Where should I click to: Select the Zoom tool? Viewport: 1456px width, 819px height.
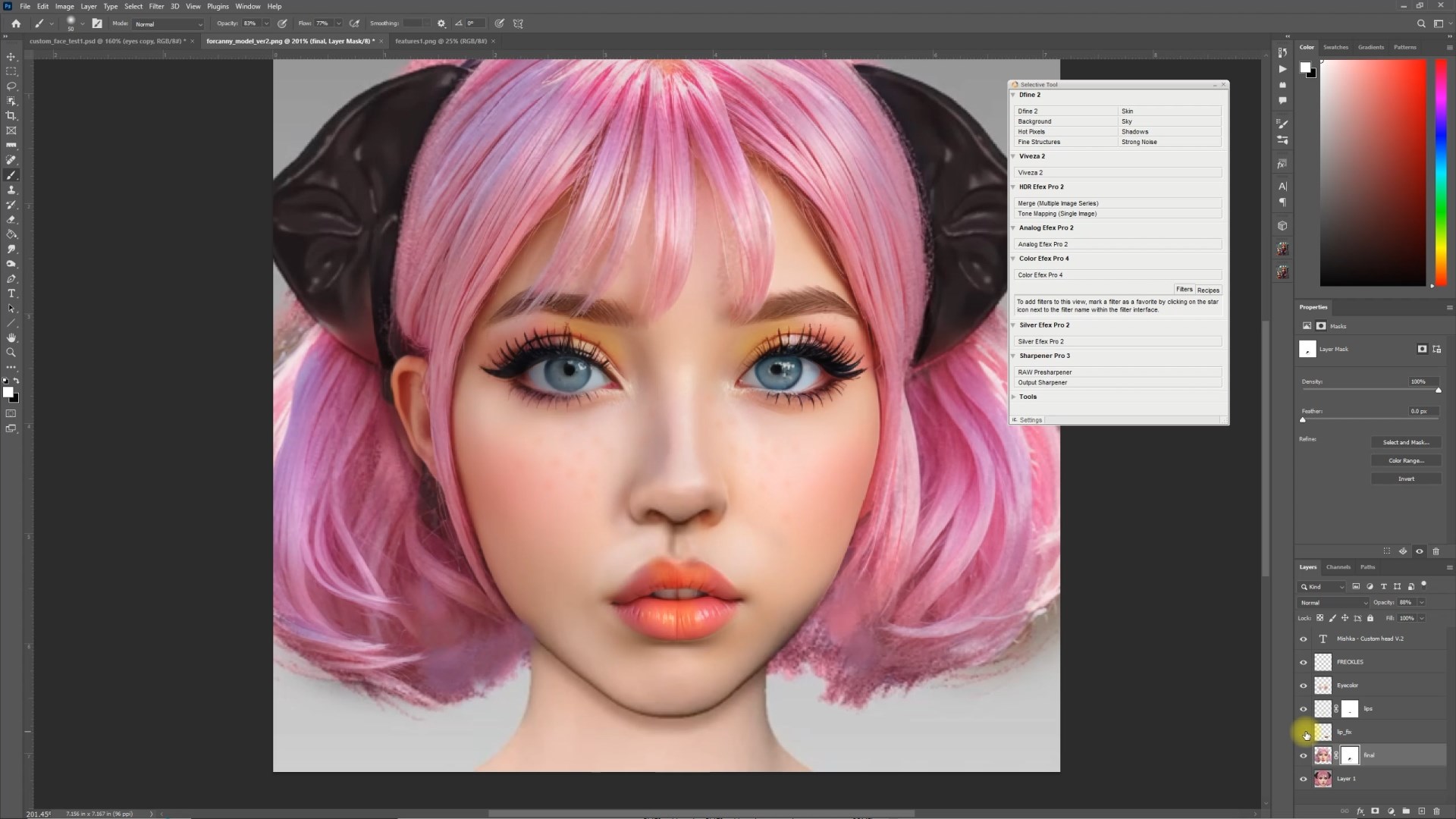11,353
